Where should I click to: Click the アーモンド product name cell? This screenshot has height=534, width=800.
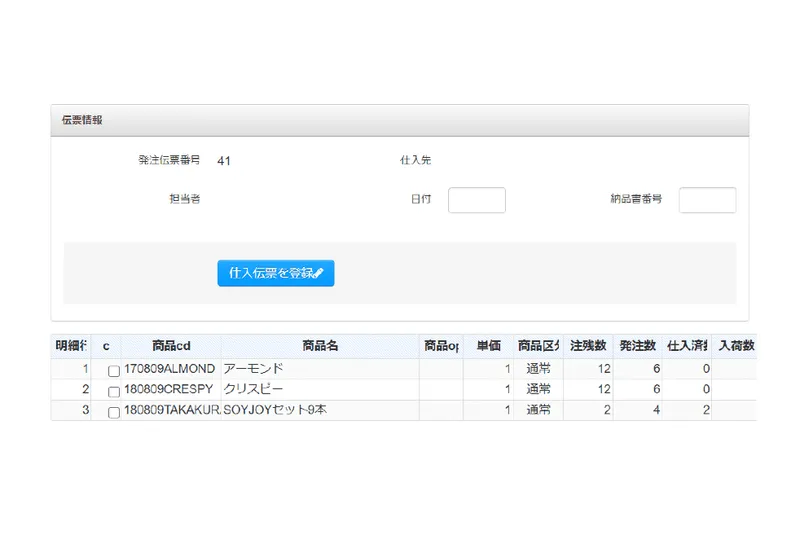point(320,369)
